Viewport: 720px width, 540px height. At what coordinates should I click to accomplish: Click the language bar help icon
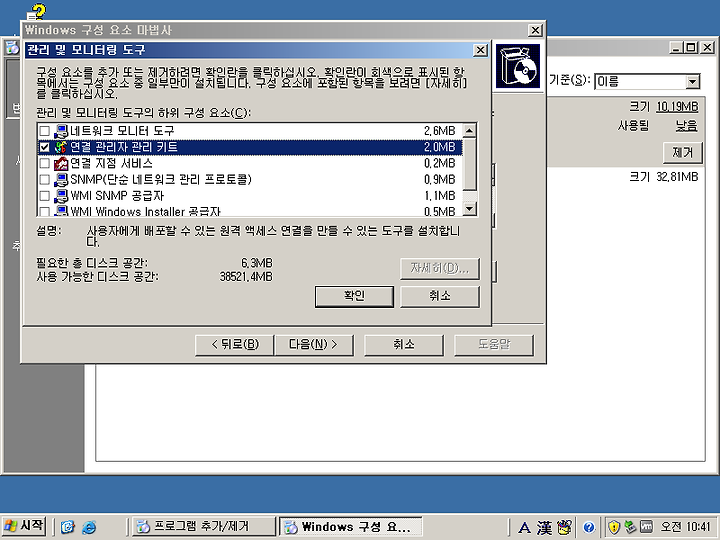pyautogui.click(x=589, y=528)
